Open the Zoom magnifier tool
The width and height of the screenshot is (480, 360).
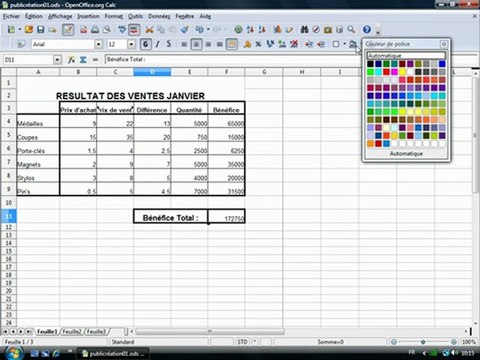click(x=351, y=30)
